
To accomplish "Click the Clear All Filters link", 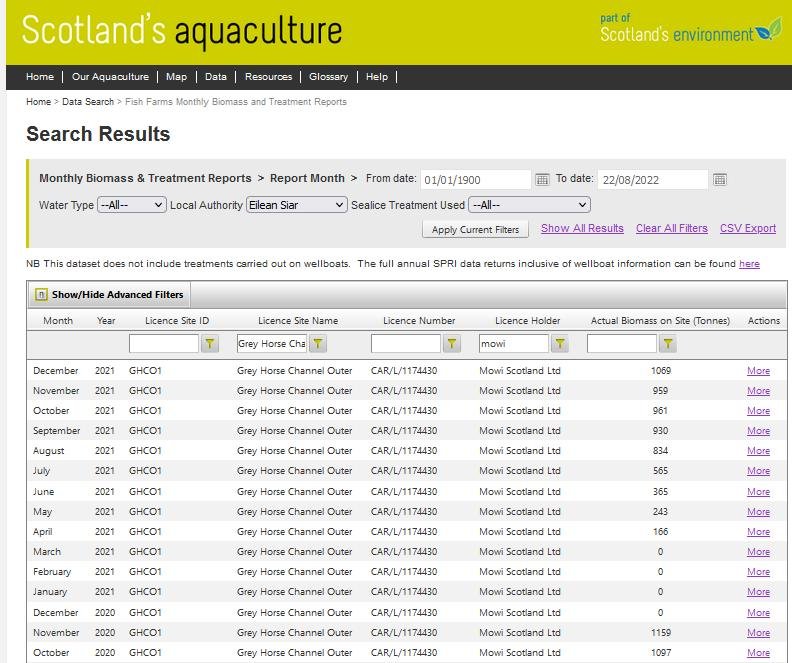I will (671, 228).
